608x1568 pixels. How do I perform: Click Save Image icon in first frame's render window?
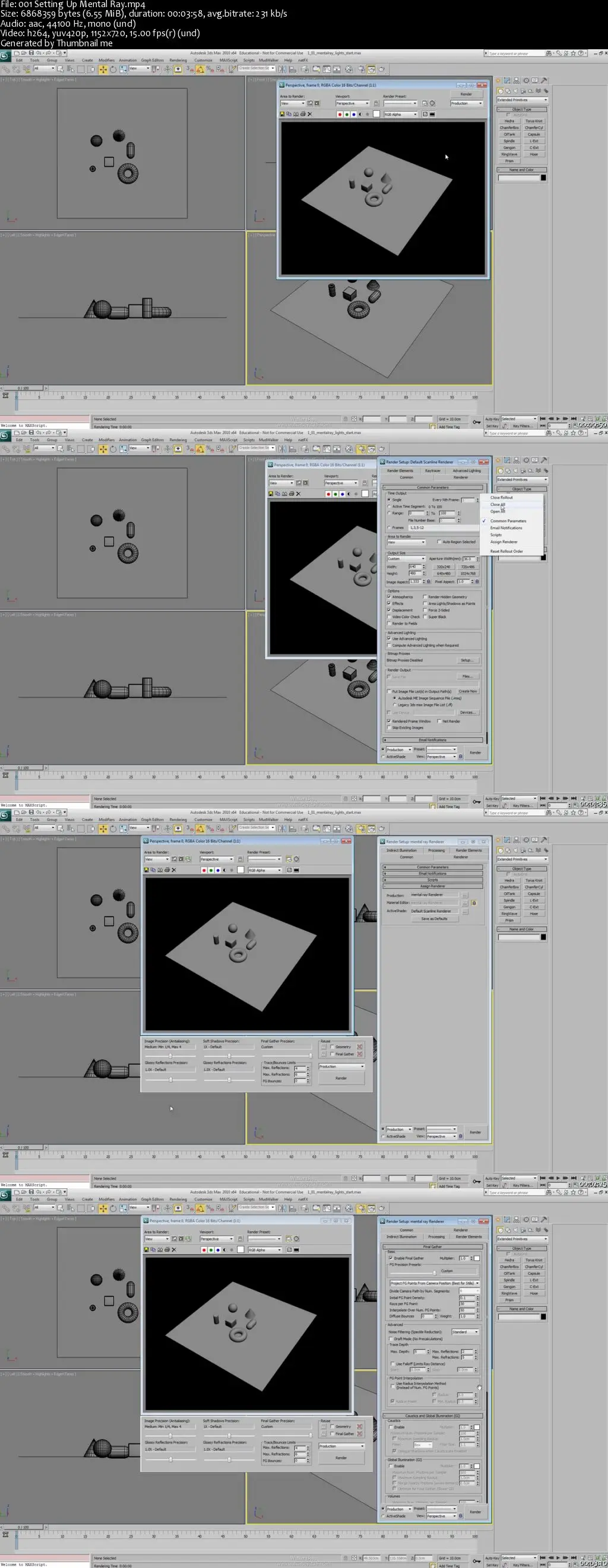tap(283, 114)
